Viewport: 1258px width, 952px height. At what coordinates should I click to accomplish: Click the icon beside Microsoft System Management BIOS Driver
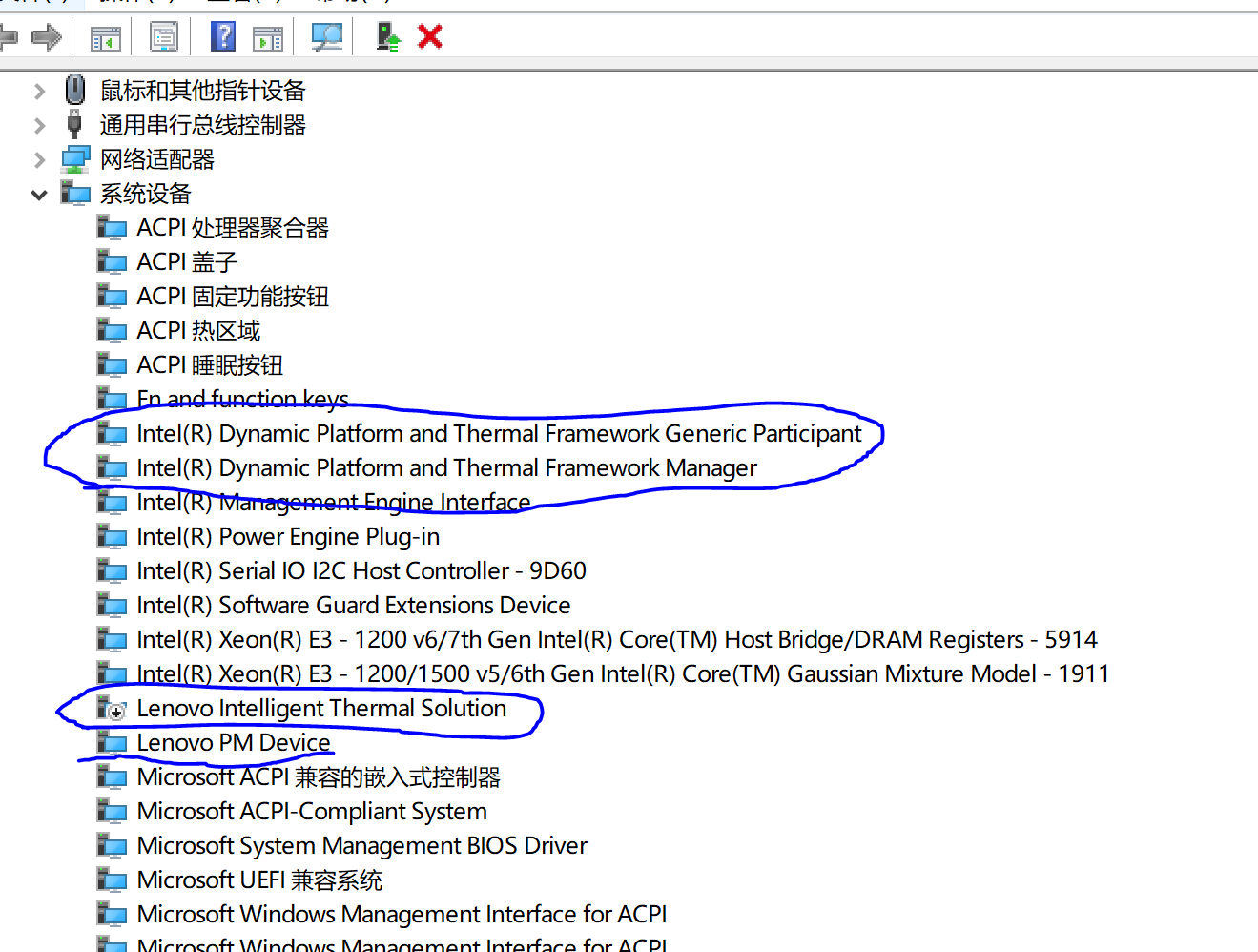click(x=113, y=845)
